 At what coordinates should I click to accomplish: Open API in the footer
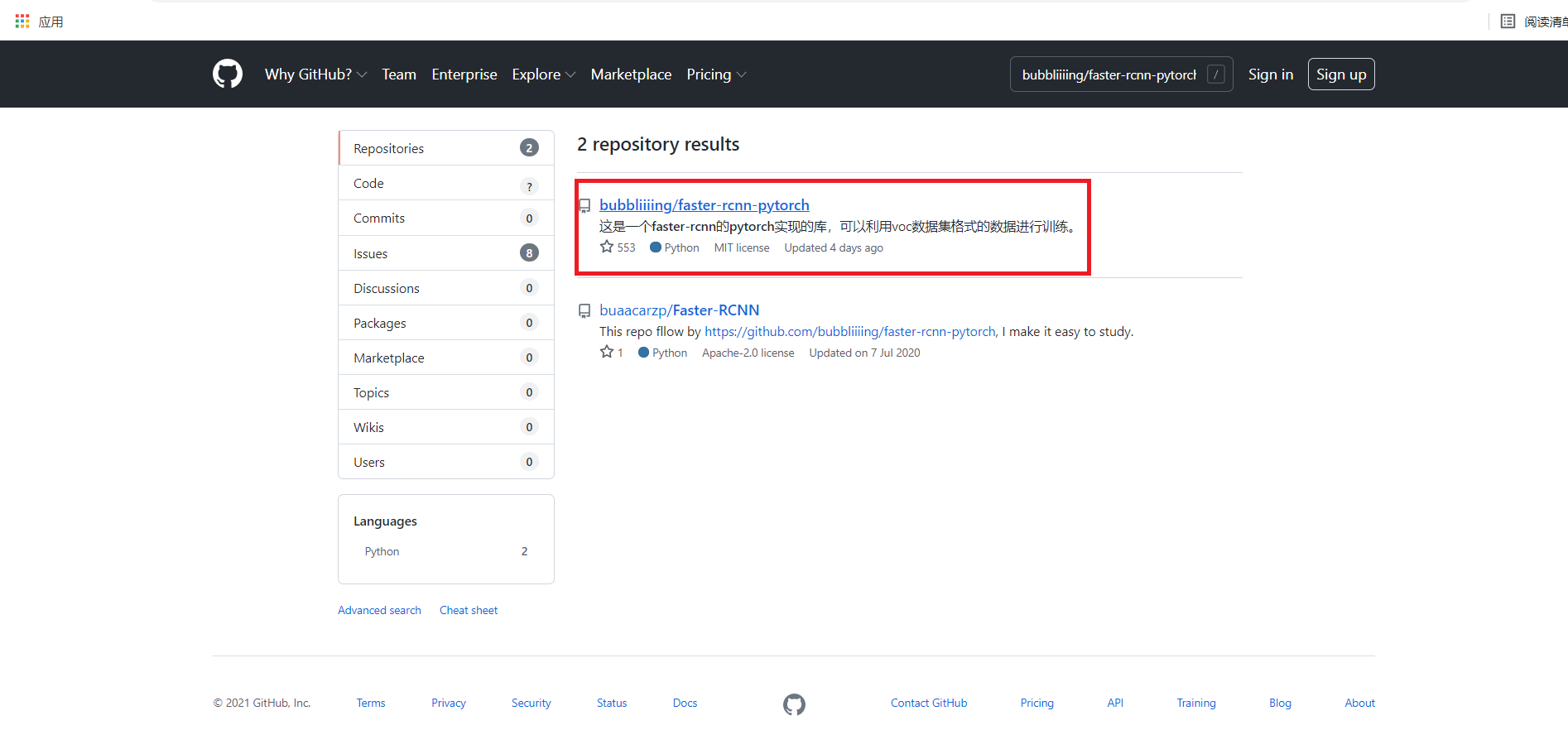[1115, 703]
